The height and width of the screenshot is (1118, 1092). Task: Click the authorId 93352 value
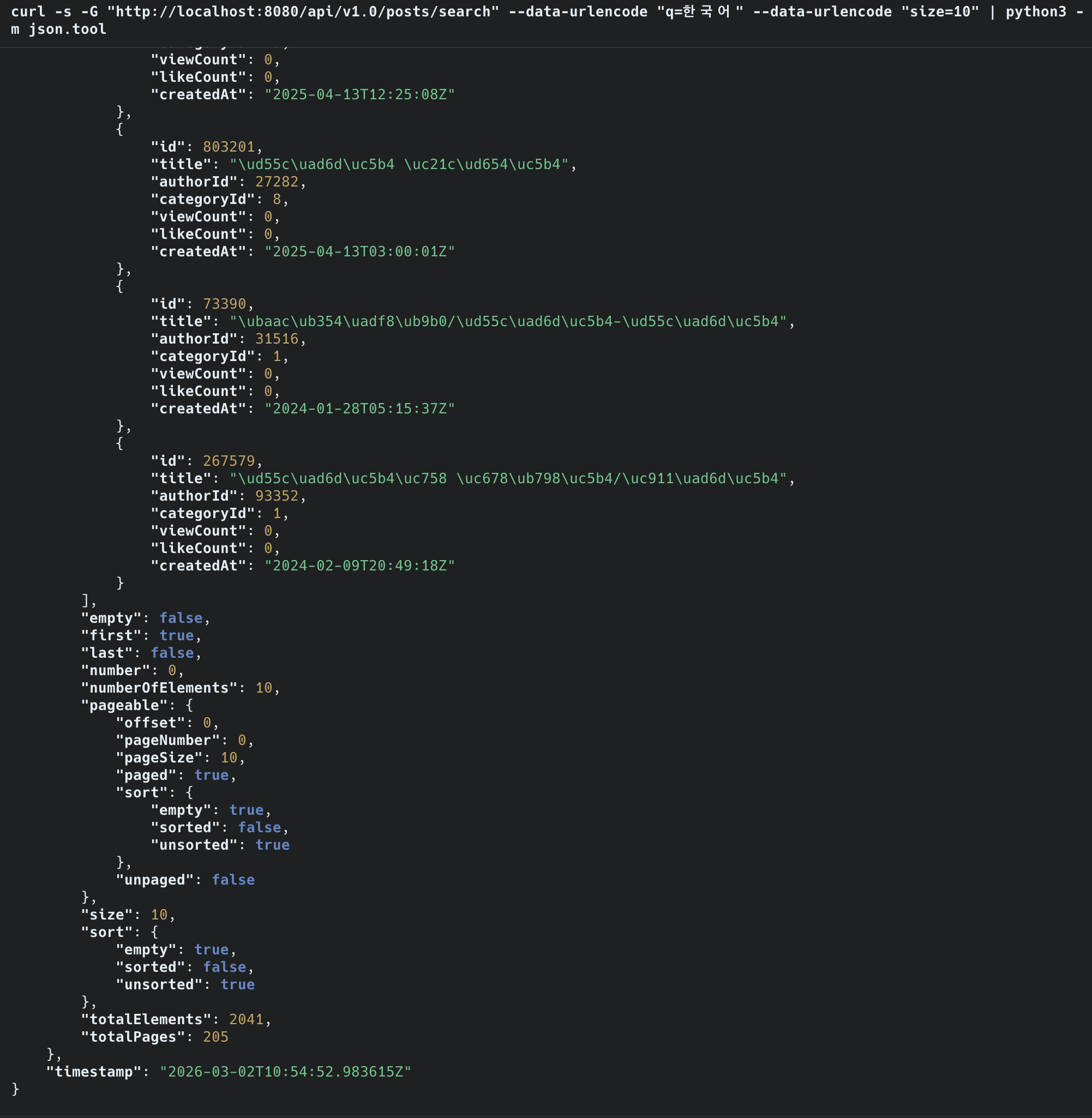tap(277, 496)
